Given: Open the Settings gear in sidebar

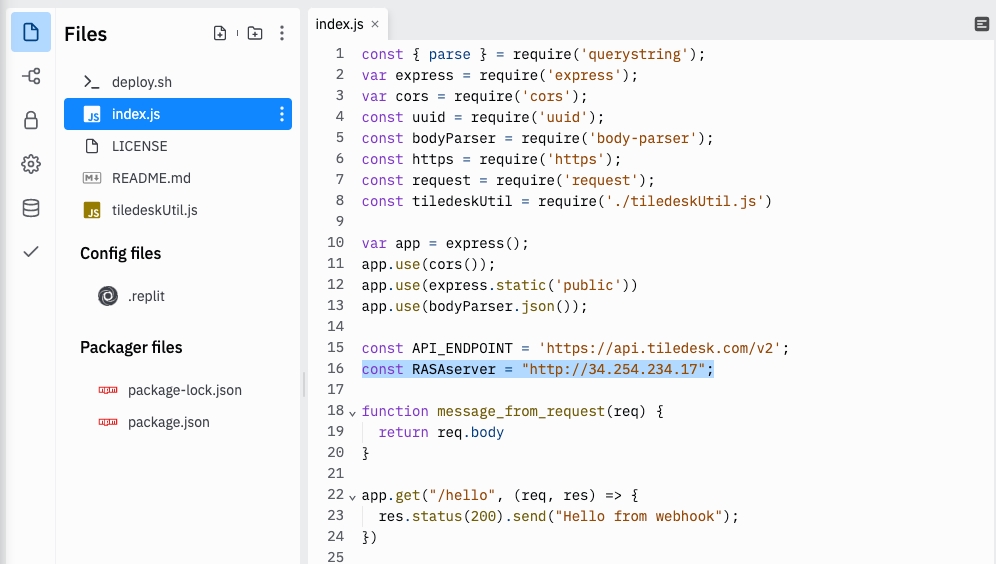Looking at the screenshot, I should [x=30, y=164].
